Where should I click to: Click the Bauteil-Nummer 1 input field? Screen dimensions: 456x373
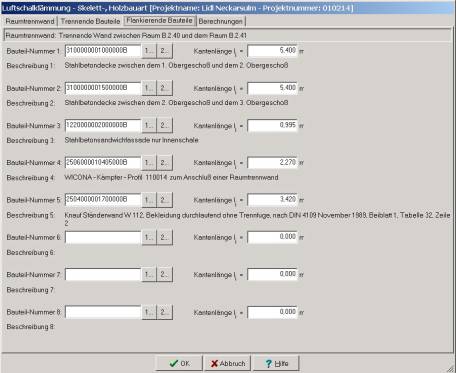click(x=103, y=51)
